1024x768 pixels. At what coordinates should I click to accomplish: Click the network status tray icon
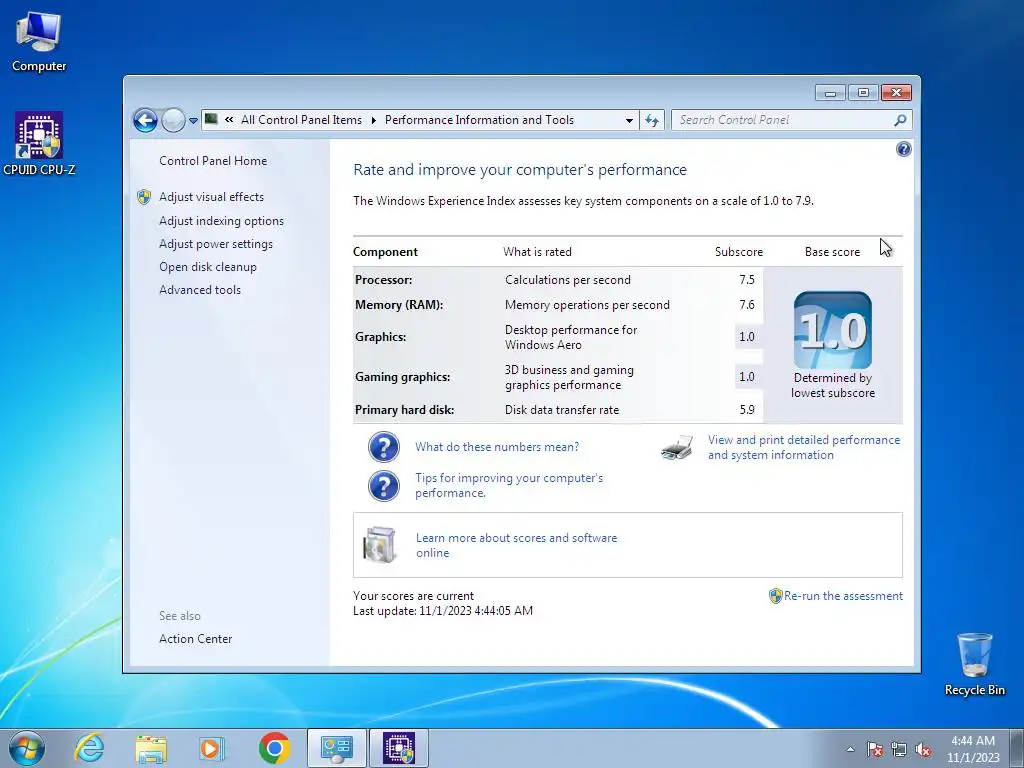pos(899,750)
